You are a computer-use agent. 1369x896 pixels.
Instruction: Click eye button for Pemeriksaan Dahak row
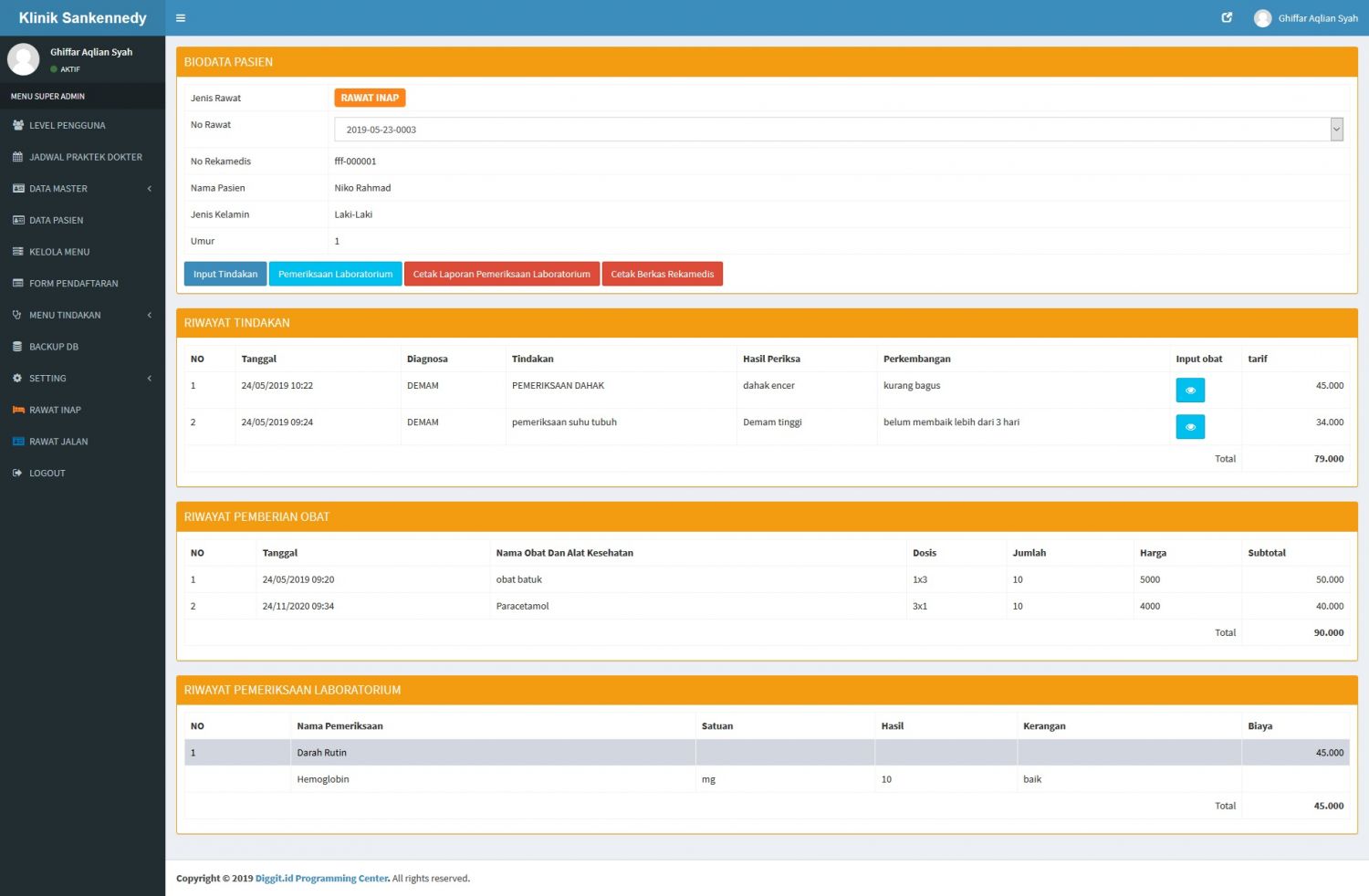[x=1189, y=391]
